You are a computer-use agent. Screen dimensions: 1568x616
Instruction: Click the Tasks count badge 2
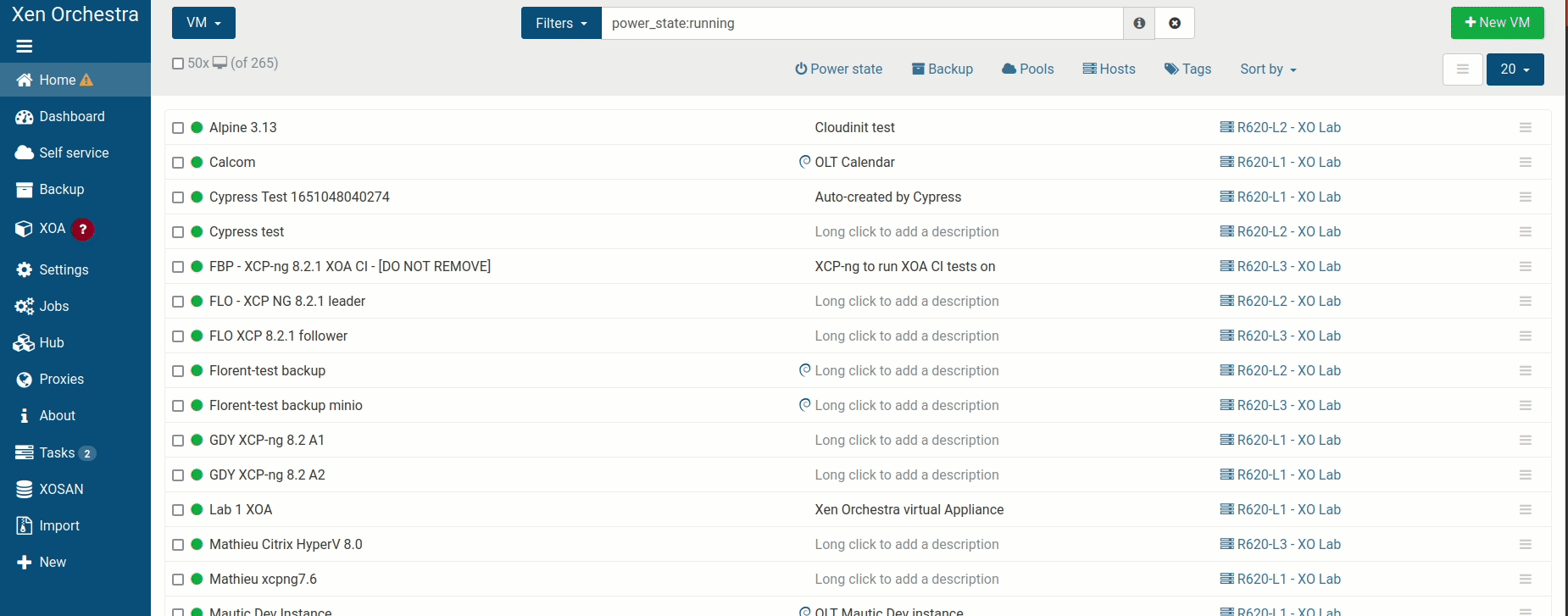pyautogui.click(x=86, y=453)
